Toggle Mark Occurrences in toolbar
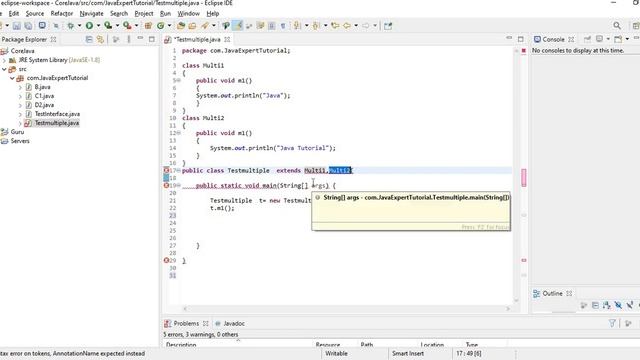640x360 pixels. tap(237, 26)
